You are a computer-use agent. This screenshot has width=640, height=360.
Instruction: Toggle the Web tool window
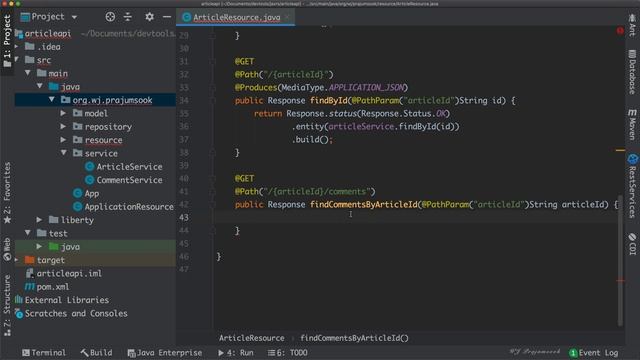click(x=7, y=249)
